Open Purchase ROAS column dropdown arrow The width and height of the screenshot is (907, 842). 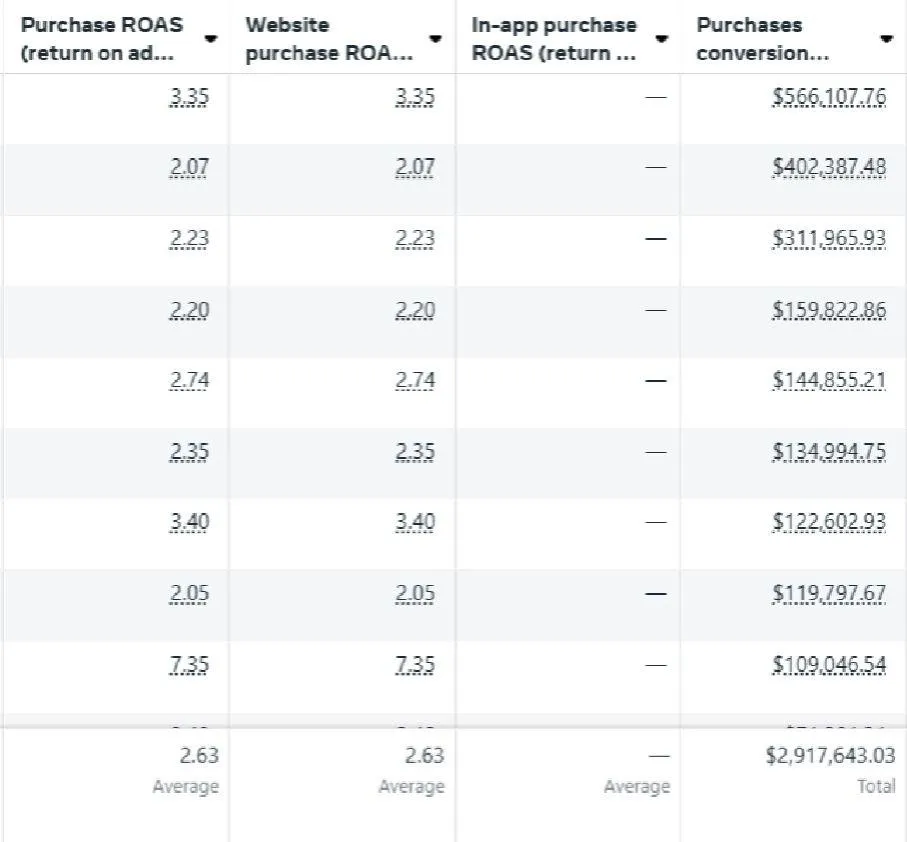210,39
